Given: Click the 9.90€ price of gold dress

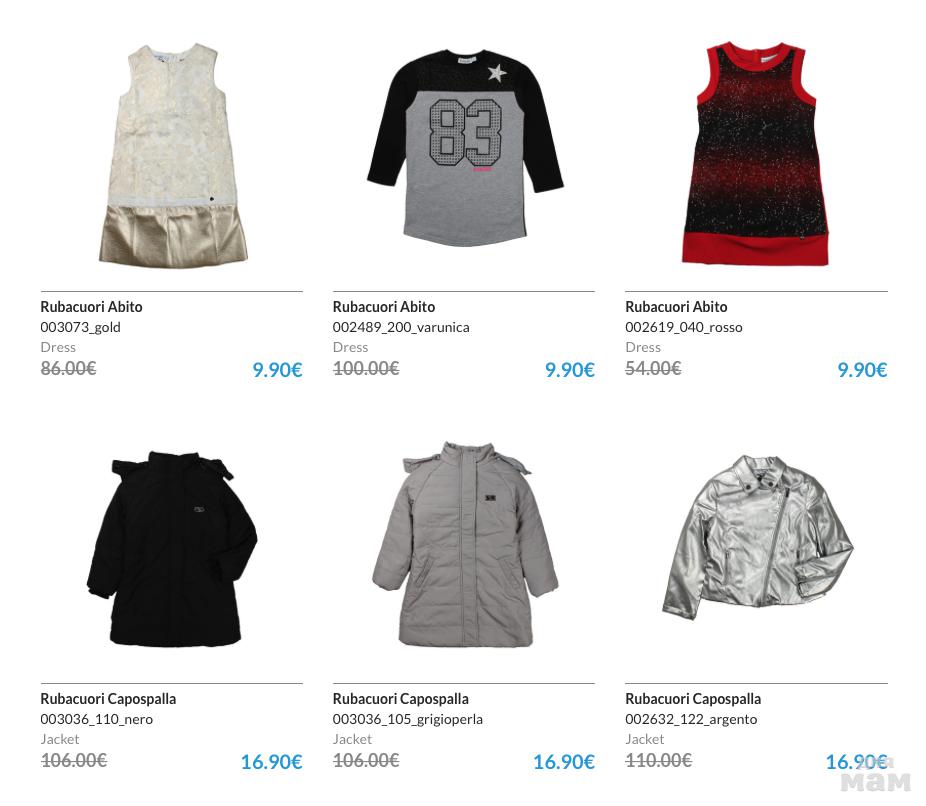Looking at the screenshot, I should (277, 370).
